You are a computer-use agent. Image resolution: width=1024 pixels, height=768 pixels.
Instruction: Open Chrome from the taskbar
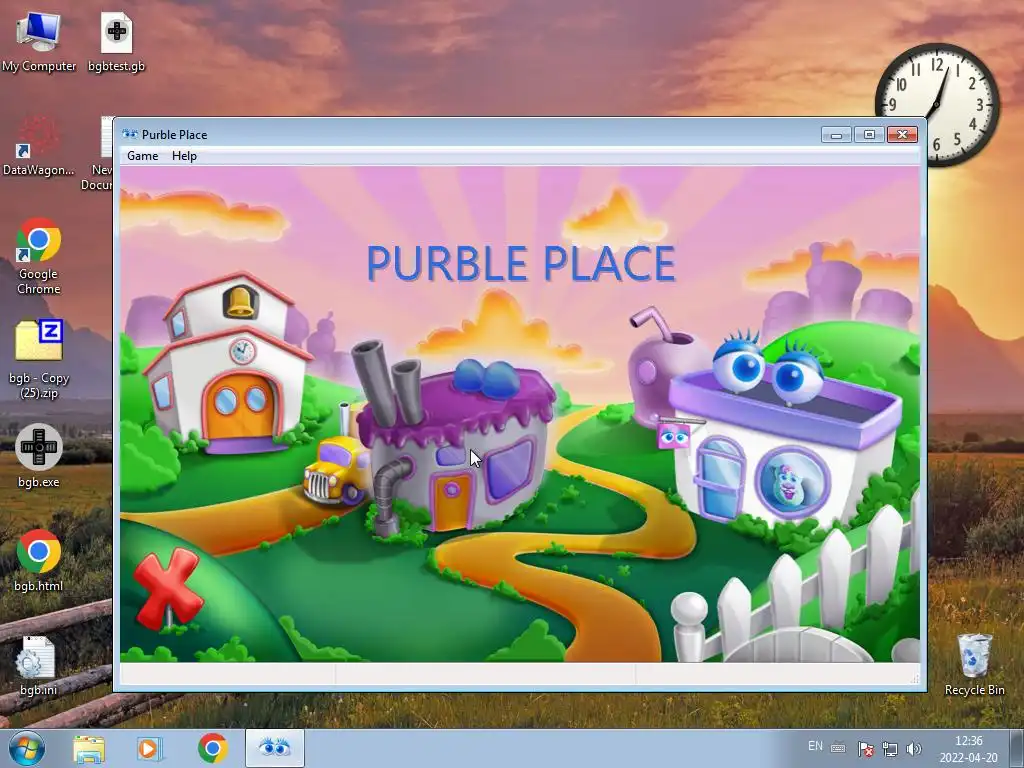[212, 748]
